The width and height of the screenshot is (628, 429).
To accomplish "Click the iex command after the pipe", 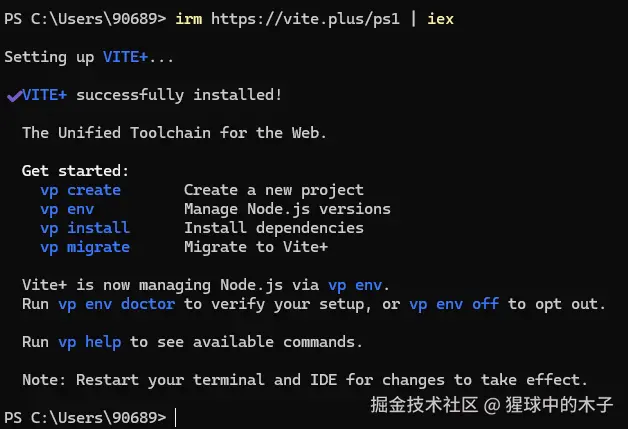I will point(440,19).
